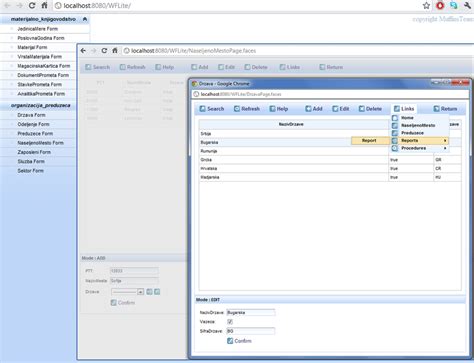Click the red extension icon in browser toolbar
This screenshot has height=363, width=474.
click(x=440, y=5)
